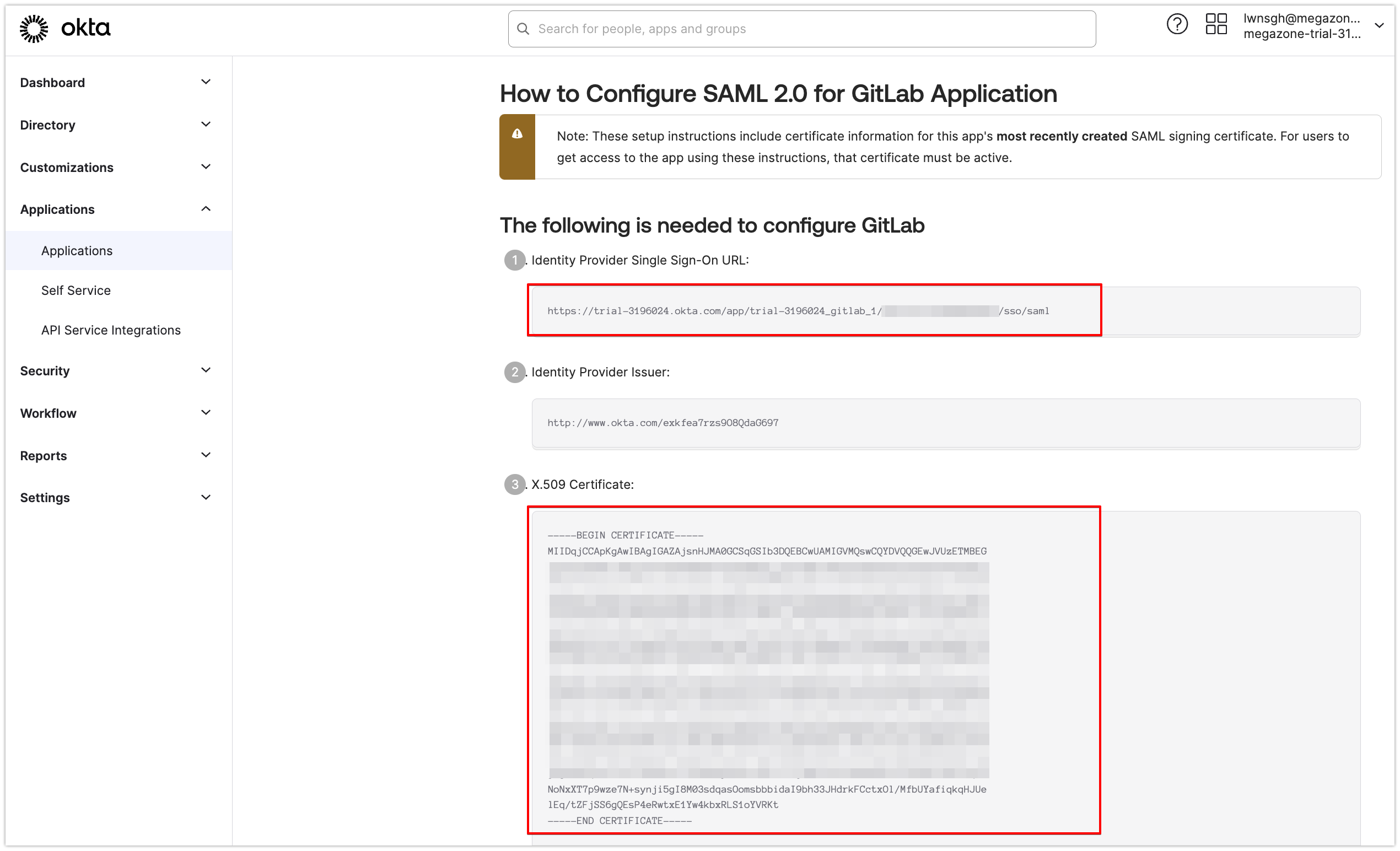Click the END CERTIFICATE line
The width and height of the screenshot is (1400, 851).
(x=620, y=821)
